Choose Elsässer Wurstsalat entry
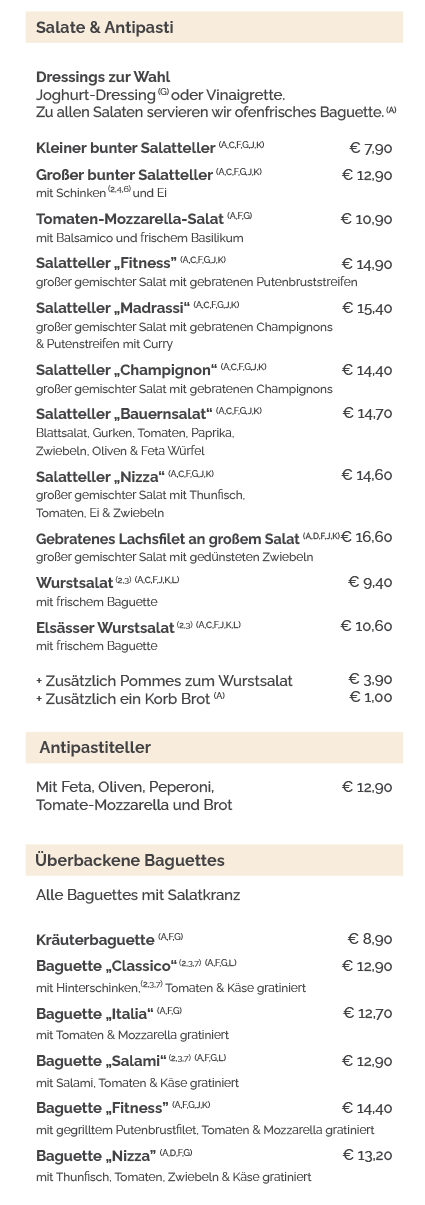The width and height of the screenshot is (425, 1205). coord(105,627)
